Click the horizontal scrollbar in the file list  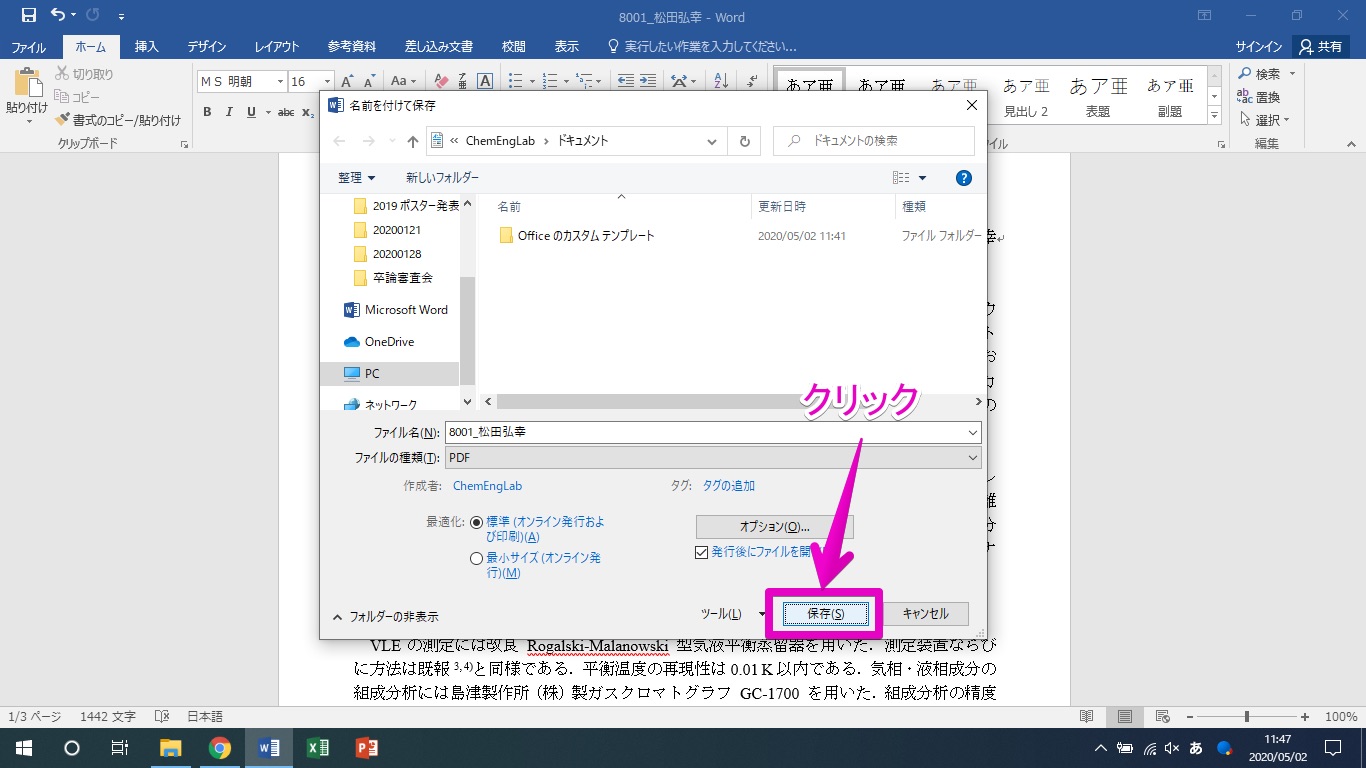(732, 401)
